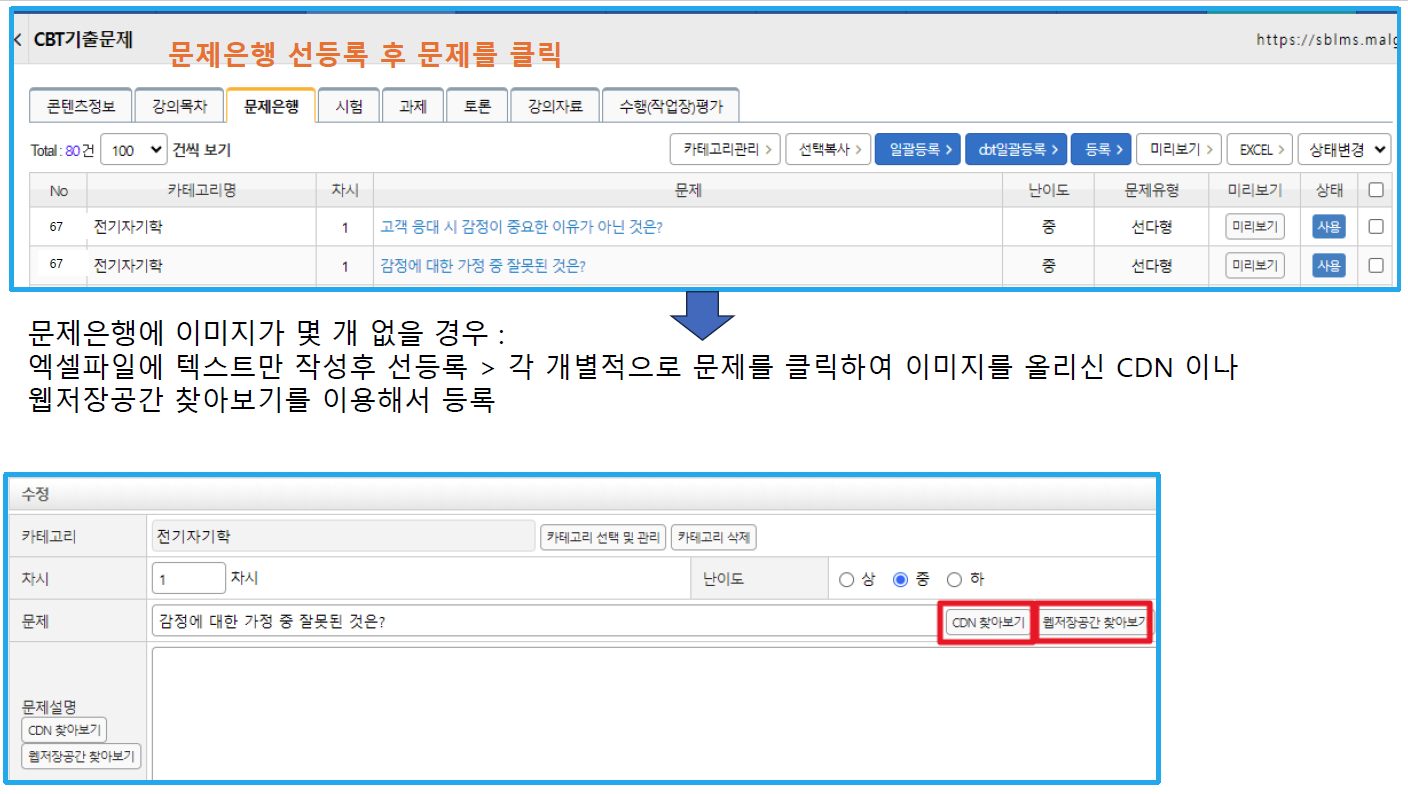Click the EXCEL export button
Screen dimensions: 1408x794
tap(1259, 150)
